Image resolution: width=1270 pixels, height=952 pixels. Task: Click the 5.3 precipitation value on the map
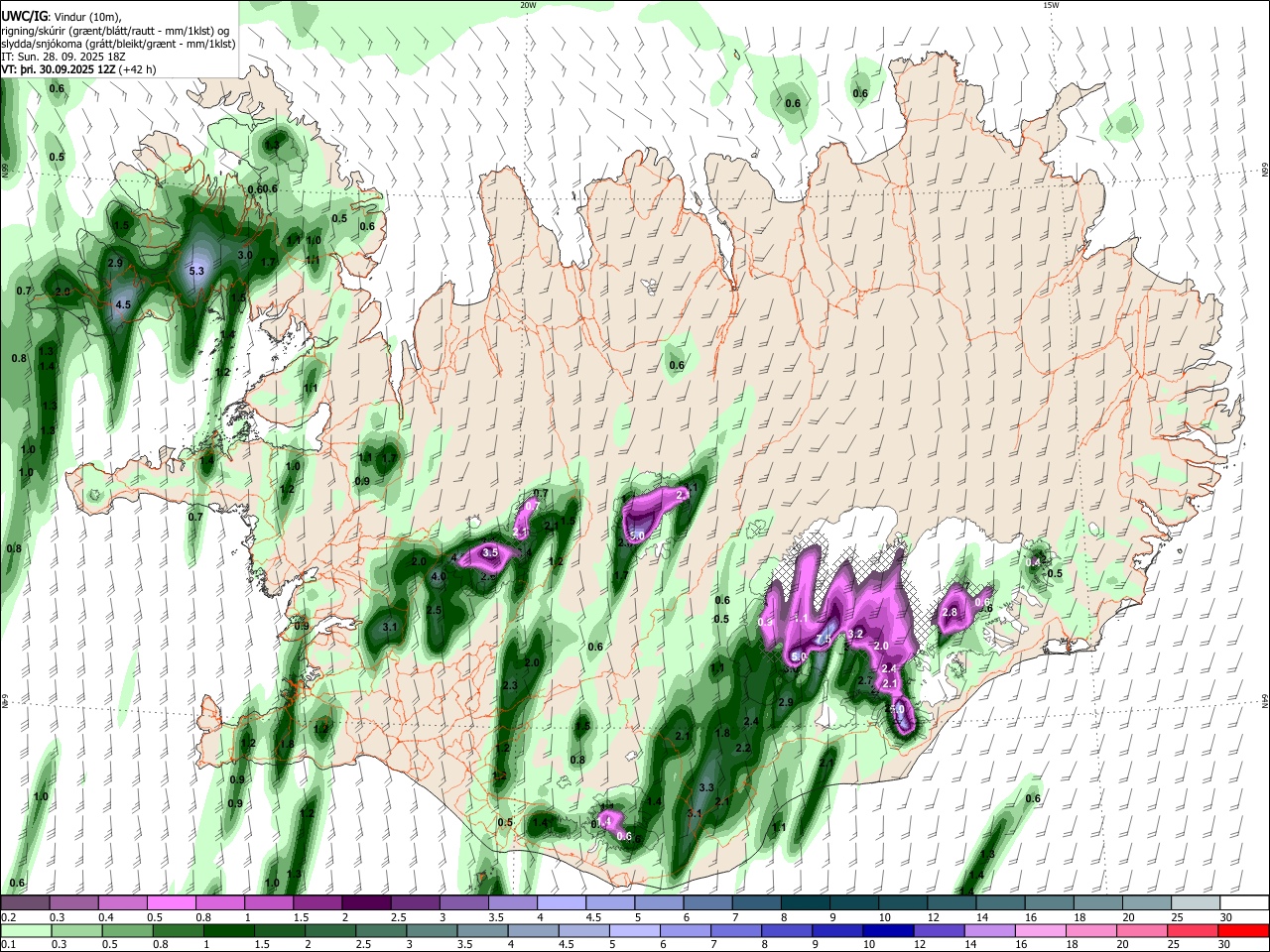click(195, 271)
